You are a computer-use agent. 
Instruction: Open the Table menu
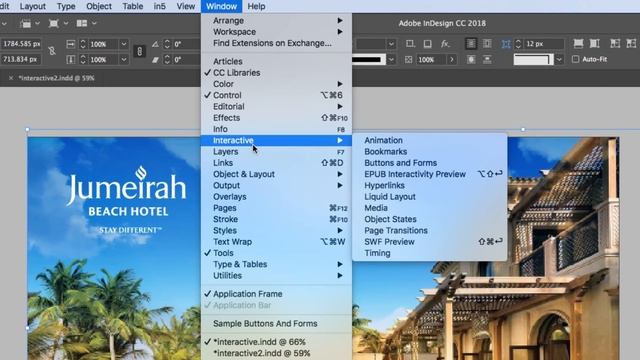point(133,6)
